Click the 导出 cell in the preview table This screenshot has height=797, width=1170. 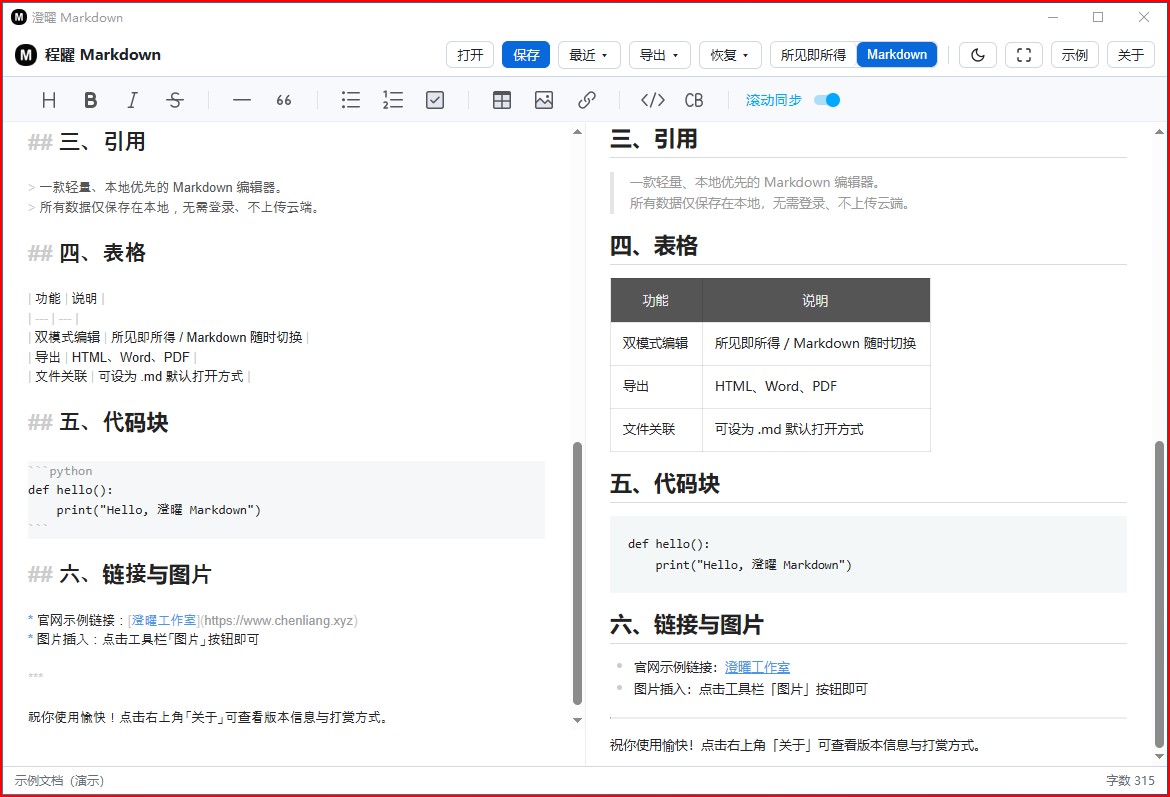(656, 387)
